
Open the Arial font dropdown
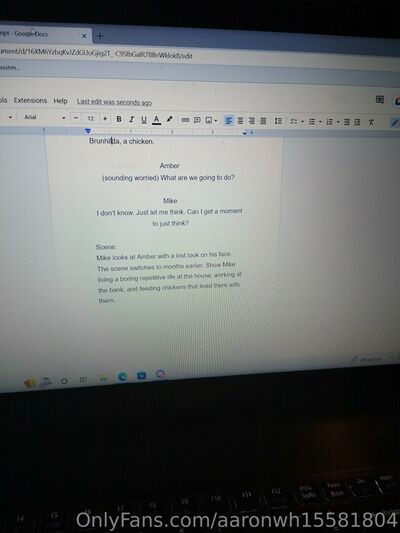pyautogui.click(x=44, y=117)
